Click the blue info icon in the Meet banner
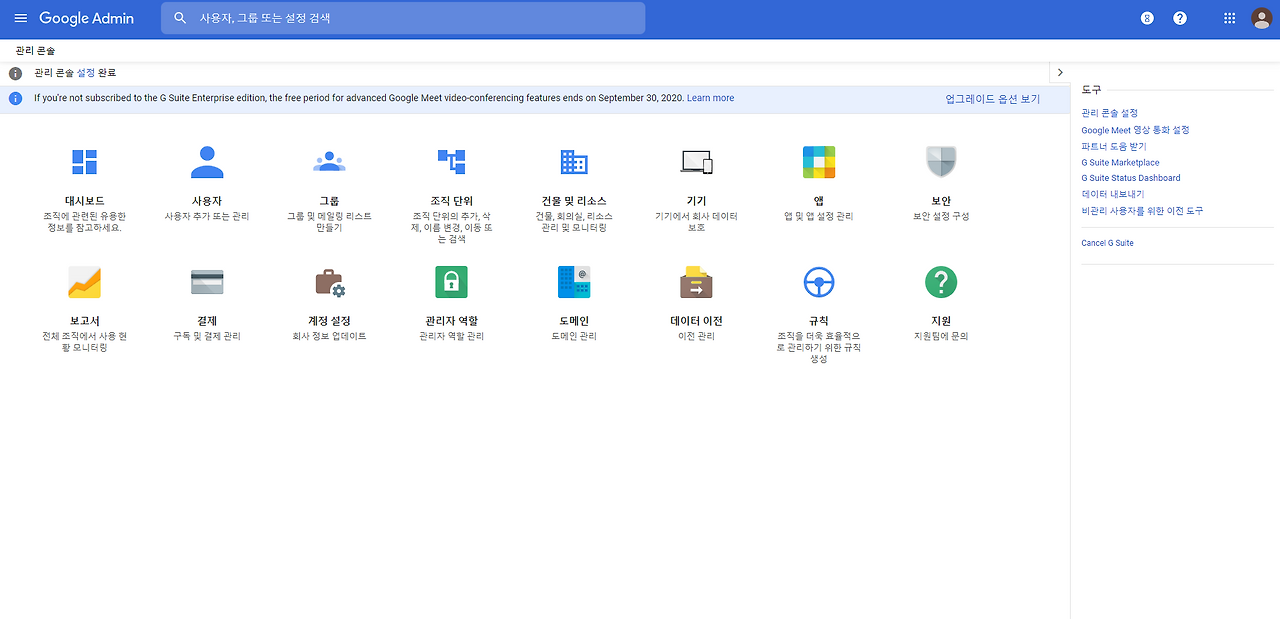Screen dimensions: 1280x619 click(x=15, y=98)
